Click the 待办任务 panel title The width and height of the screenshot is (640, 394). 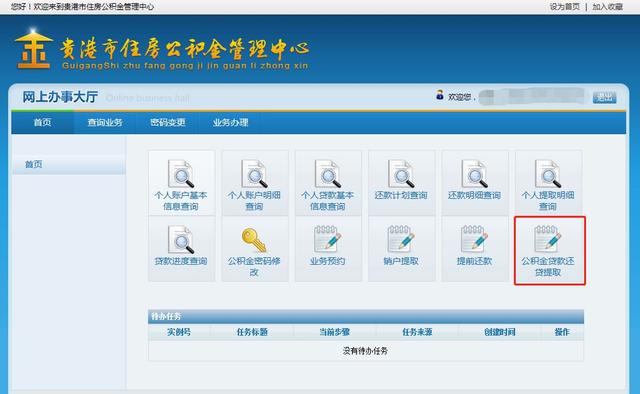[166, 316]
